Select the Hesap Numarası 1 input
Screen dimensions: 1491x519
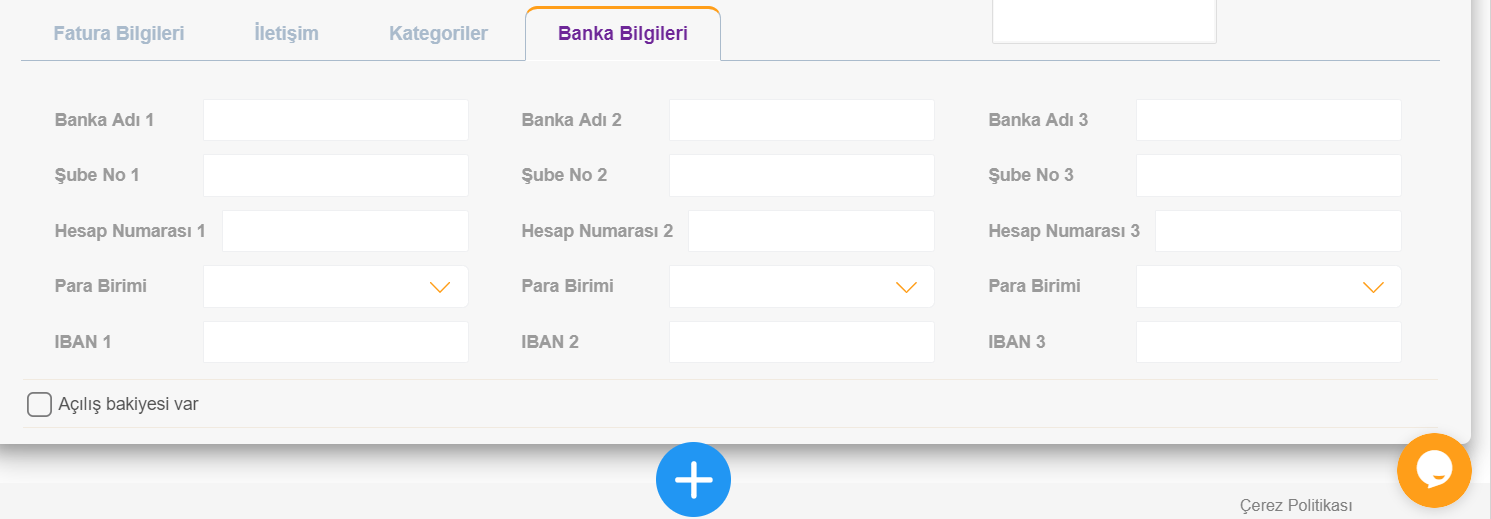pos(345,231)
